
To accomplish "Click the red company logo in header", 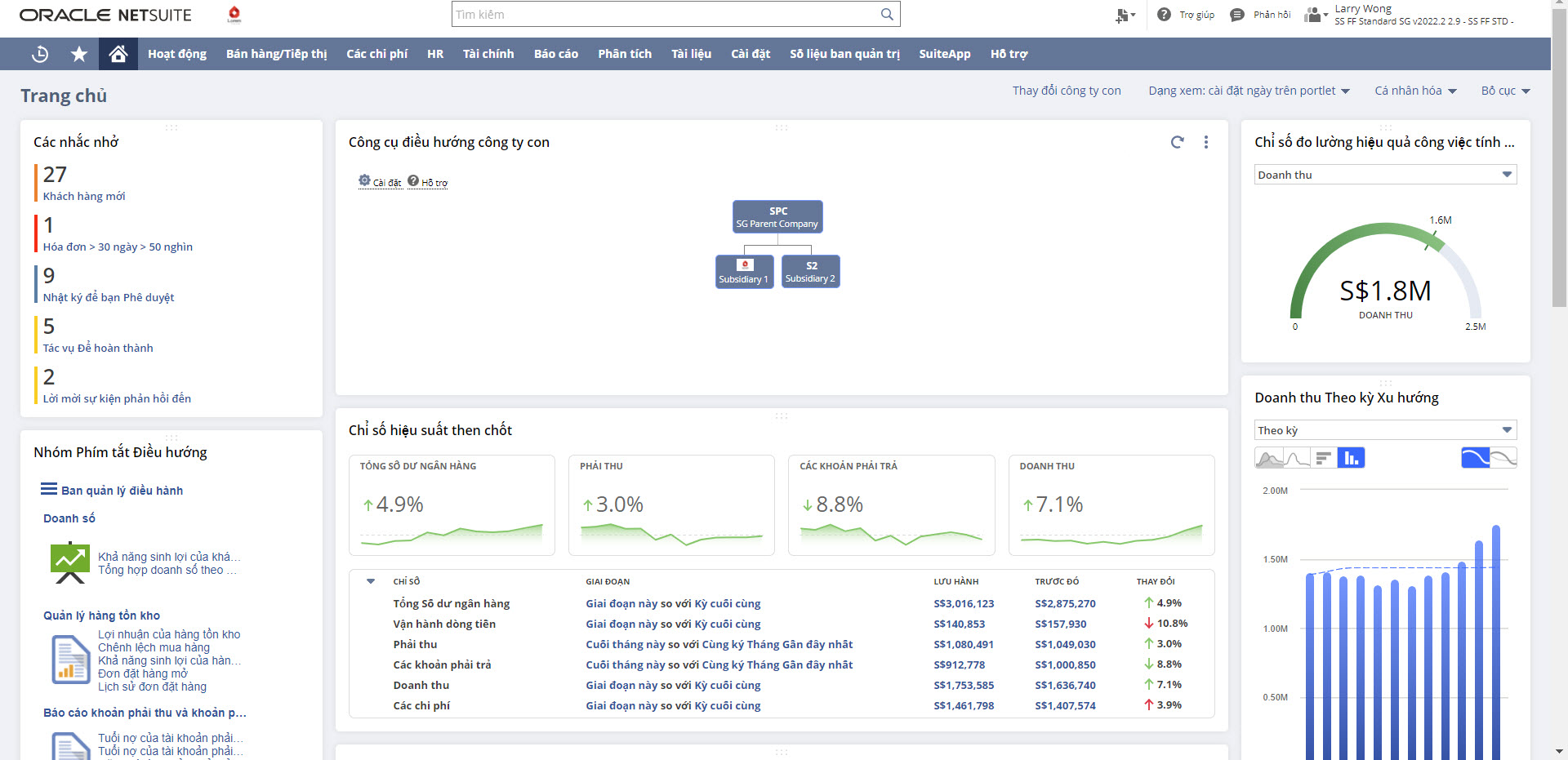I will (x=234, y=14).
